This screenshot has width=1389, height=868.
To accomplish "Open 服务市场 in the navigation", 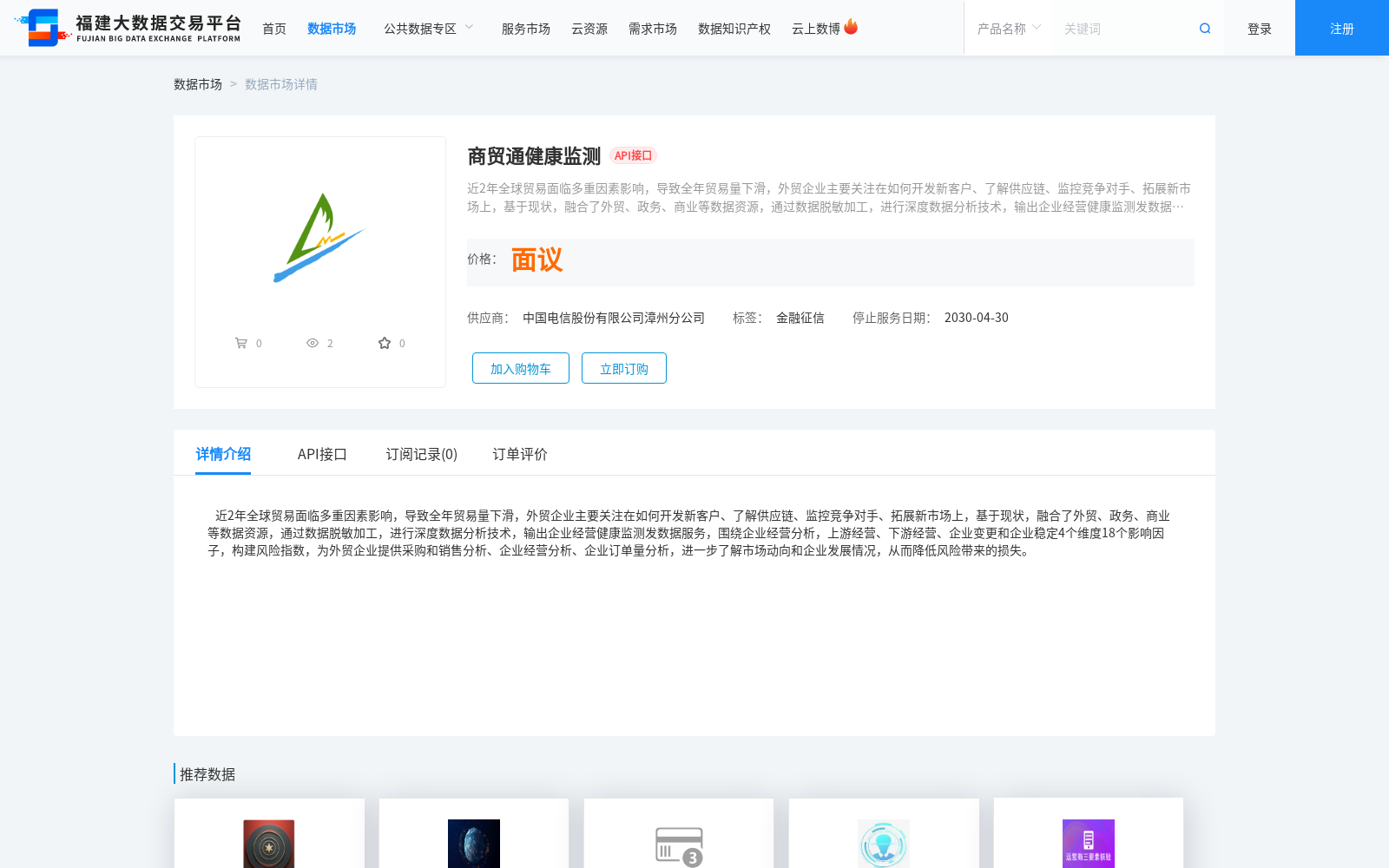I will tap(526, 29).
